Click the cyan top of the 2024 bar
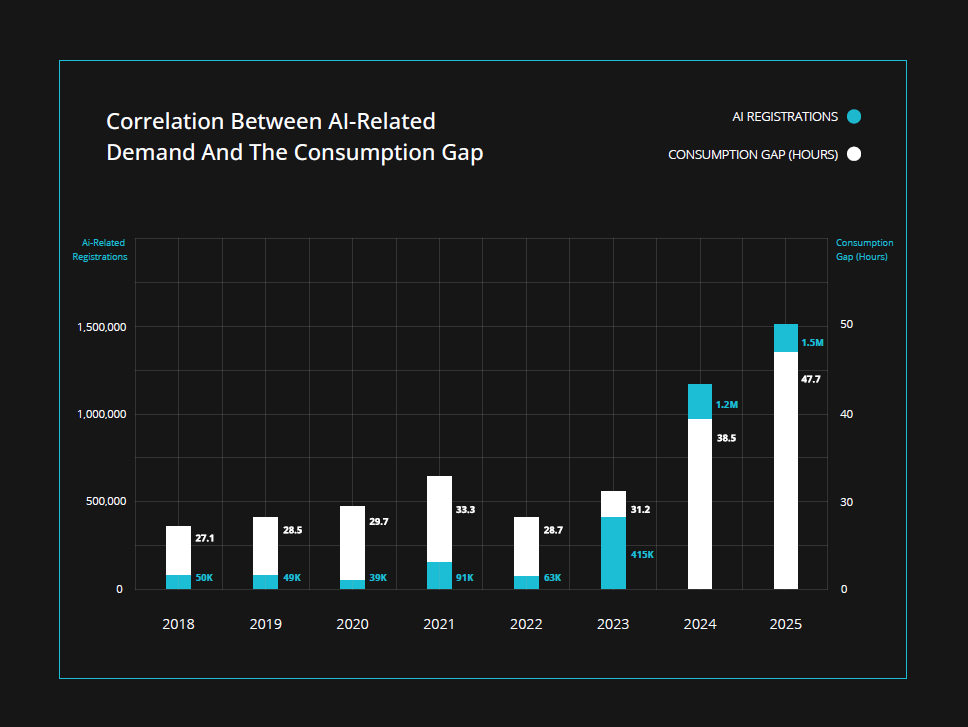 [700, 401]
